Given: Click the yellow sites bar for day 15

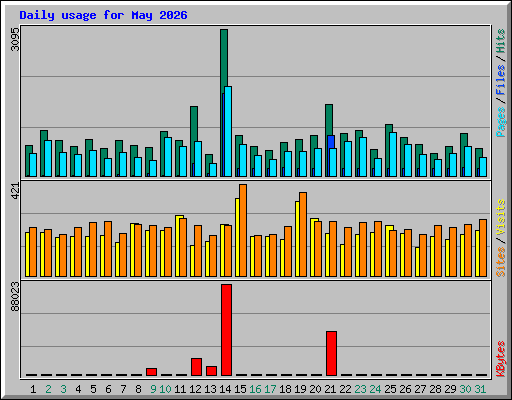Looking at the screenshot, I should click(x=237, y=237).
